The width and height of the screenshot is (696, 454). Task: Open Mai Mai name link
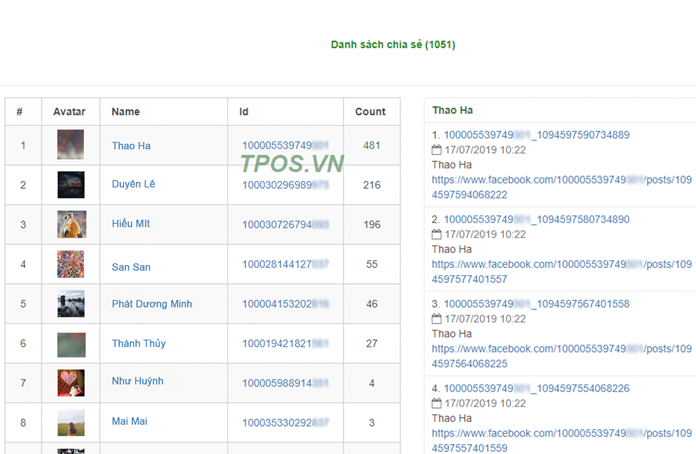point(129,421)
